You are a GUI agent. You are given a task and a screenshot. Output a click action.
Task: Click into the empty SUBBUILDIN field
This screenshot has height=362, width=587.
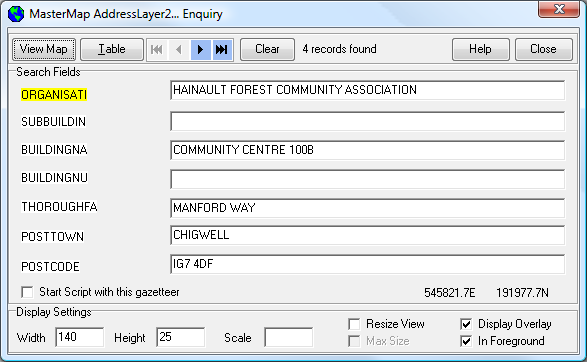click(x=368, y=121)
